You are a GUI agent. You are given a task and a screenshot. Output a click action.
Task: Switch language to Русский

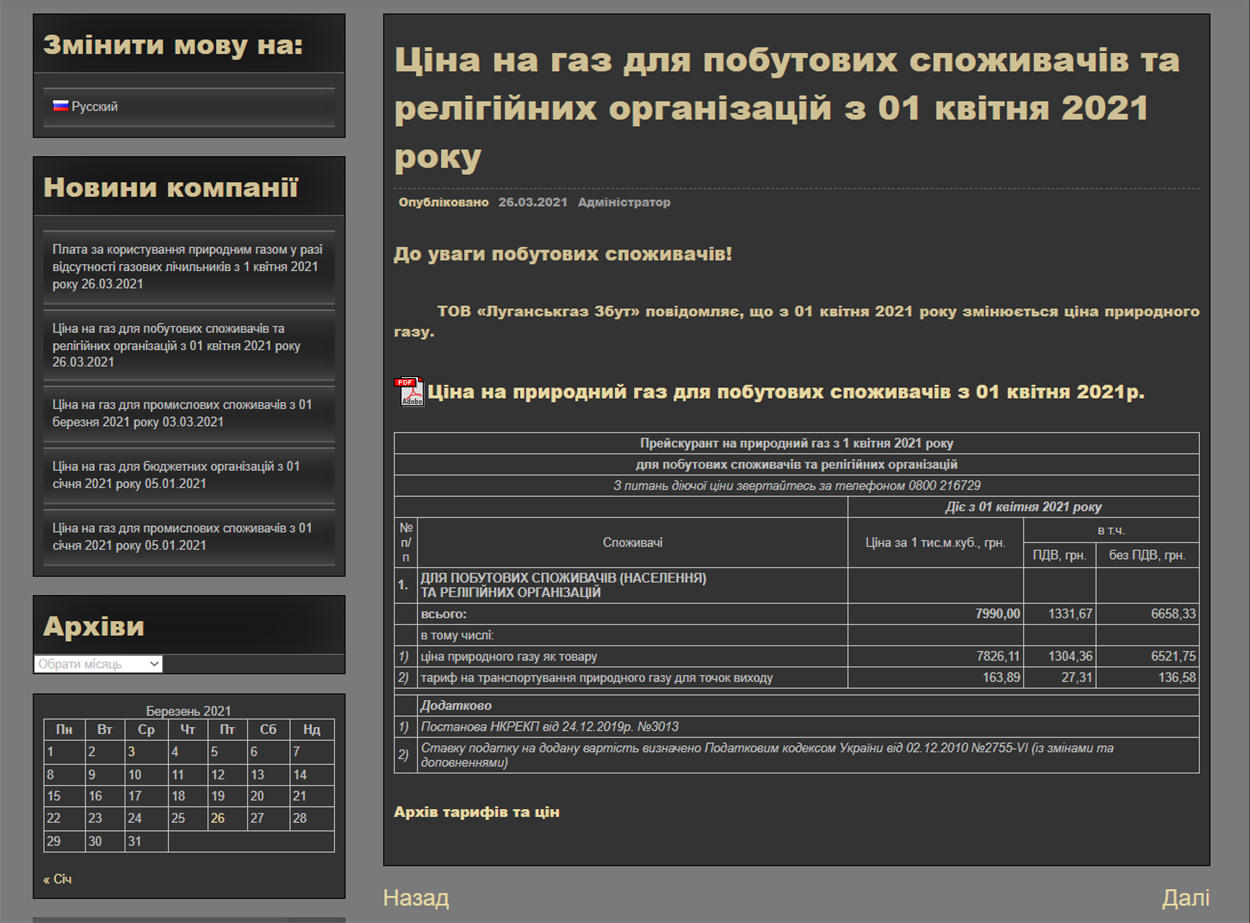[95, 106]
